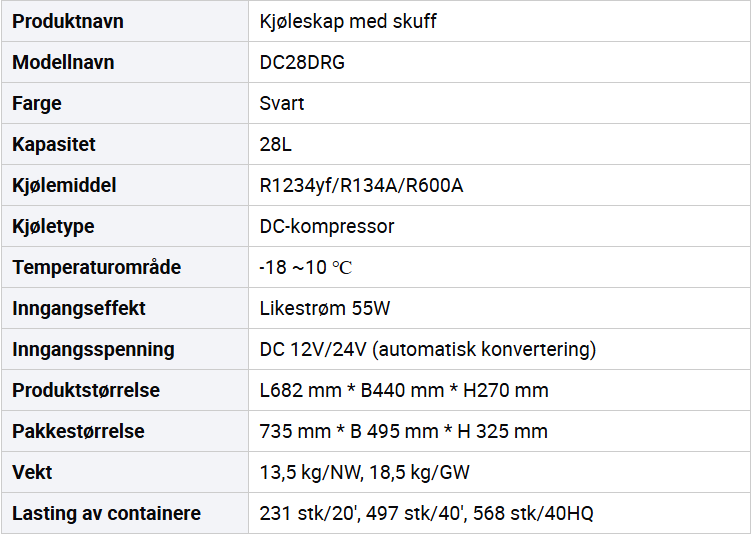753x540 pixels.
Task: Click the Temperaturområde label
Action: 97,267
